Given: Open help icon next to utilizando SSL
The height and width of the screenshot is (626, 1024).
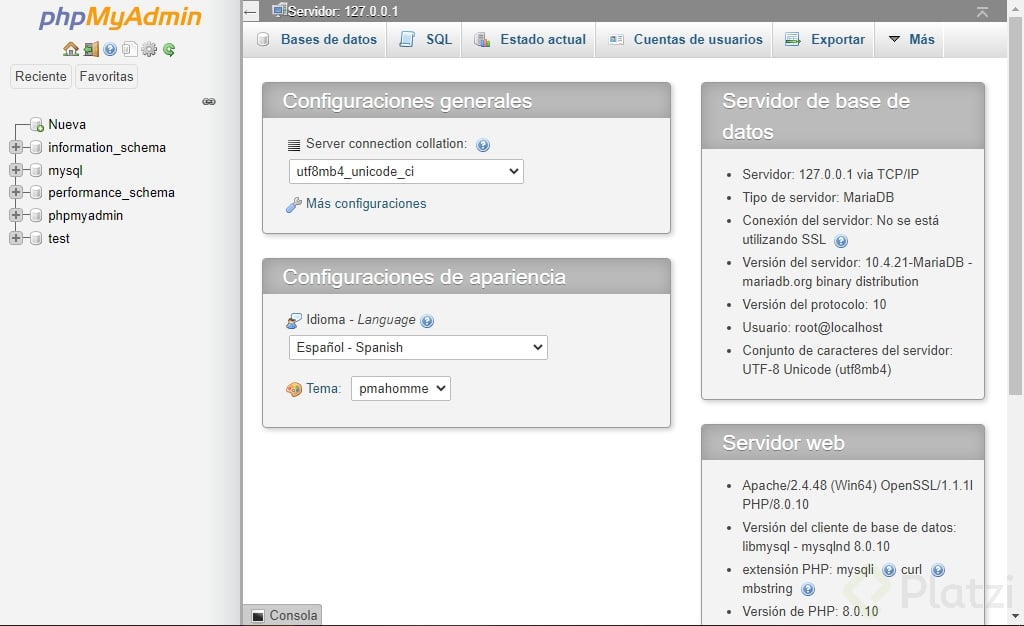Looking at the screenshot, I should [841, 241].
